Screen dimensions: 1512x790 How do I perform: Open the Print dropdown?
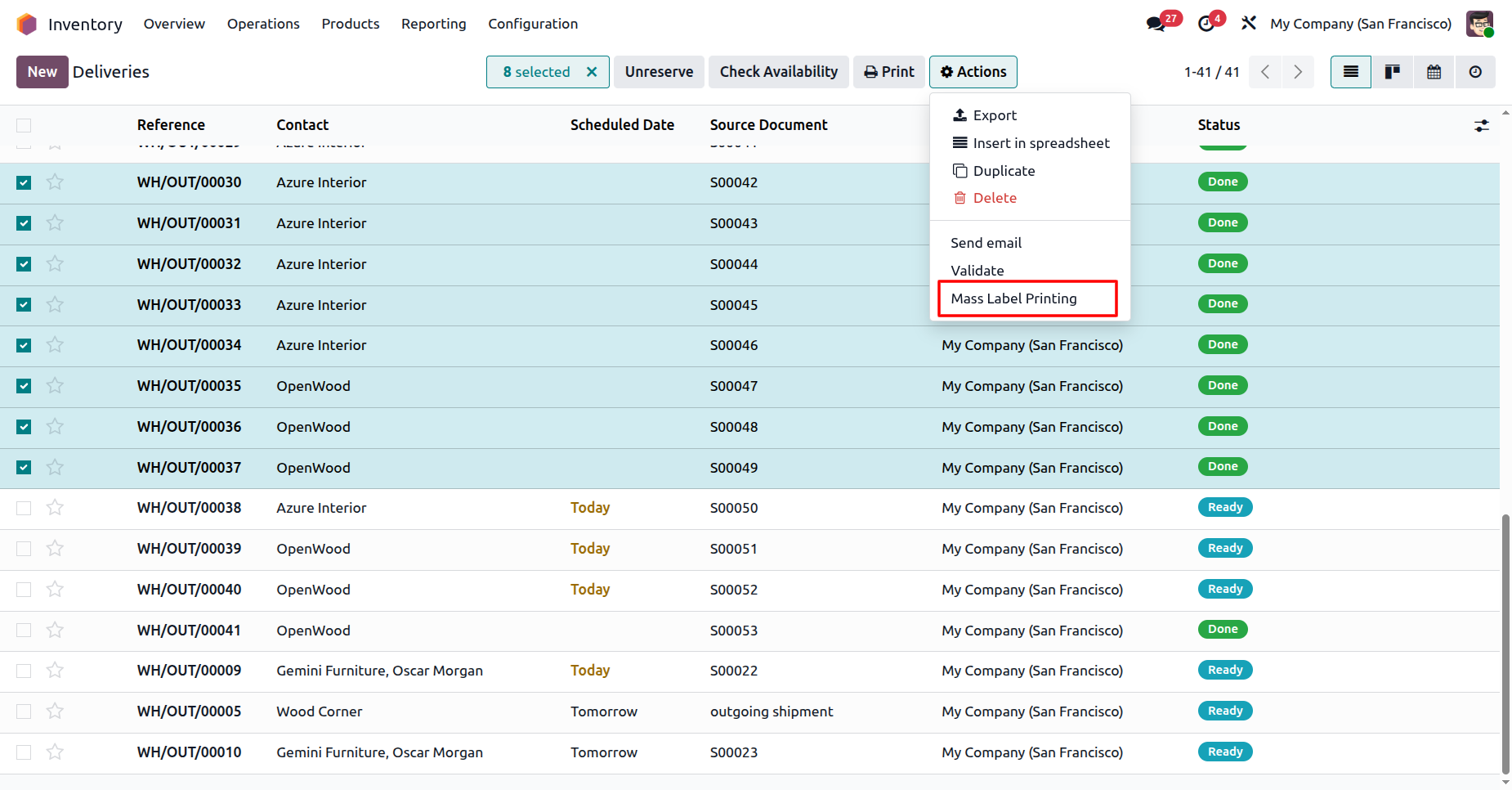[889, 72]
